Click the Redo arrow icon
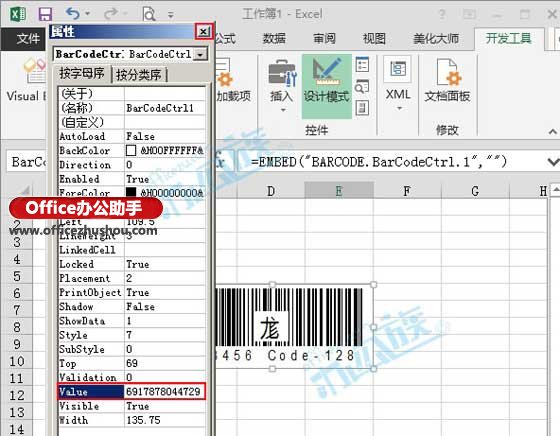This screenshot has width=560, height=436. click(x=111, y=14)
